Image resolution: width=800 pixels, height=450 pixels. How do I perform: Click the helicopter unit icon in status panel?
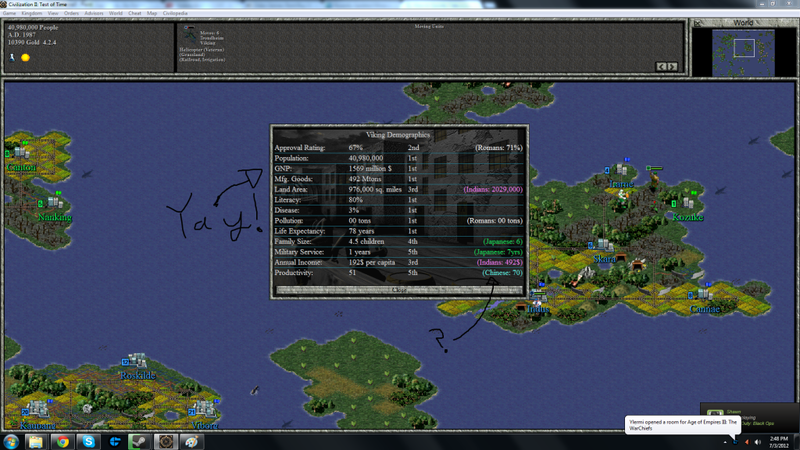[190, 35]
